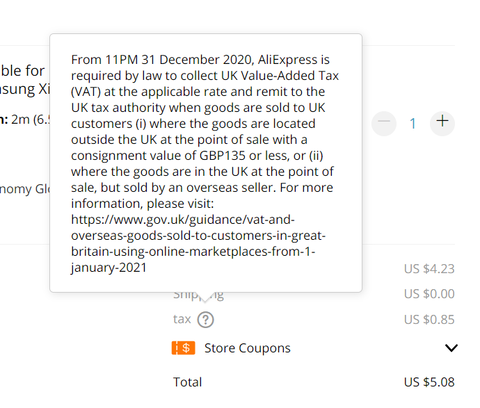Click the orange Store Coupons ticket icon
The width and height of the screenshot is (480, 408).
183,348
